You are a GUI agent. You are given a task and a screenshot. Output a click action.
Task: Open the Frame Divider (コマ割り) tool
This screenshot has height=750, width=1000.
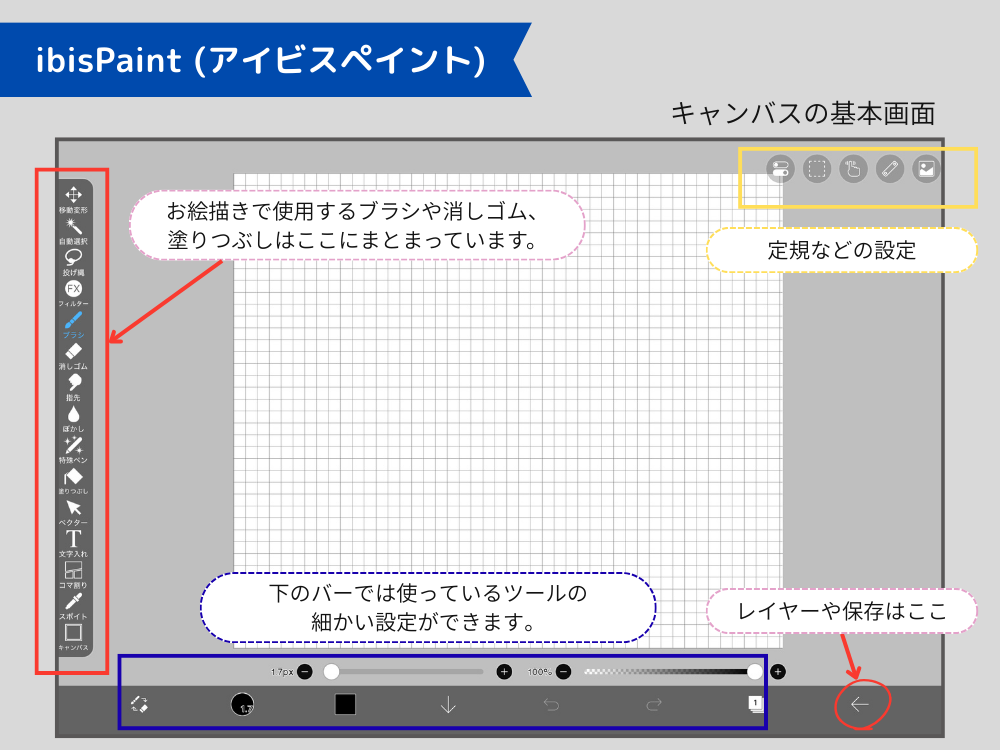click(x=73, y=570)
